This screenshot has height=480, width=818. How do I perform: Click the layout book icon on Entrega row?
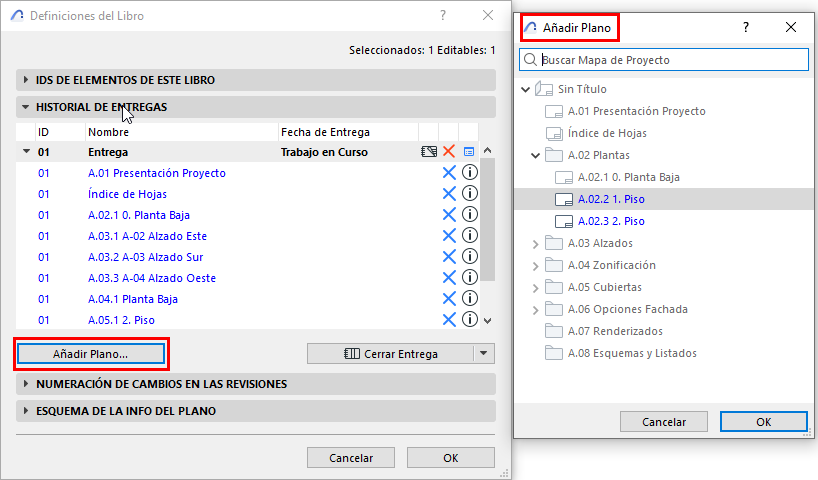tap(429, 152)
